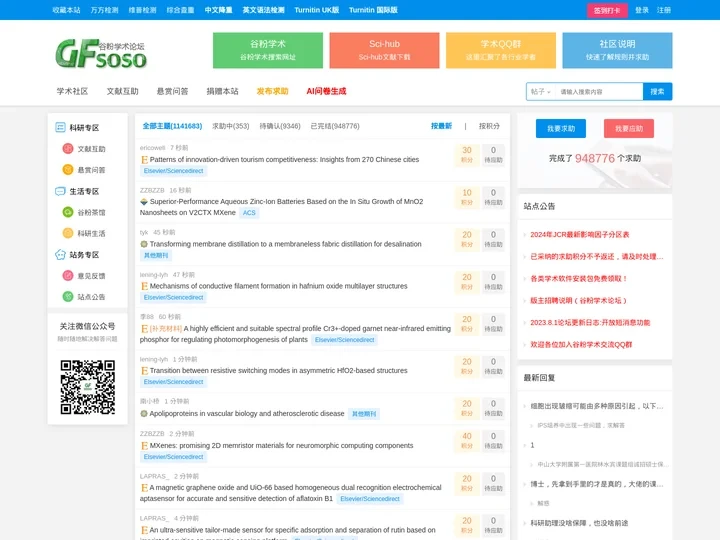The height and width of the screenshot is (540, 720).
Task: Open the 科研专区 section icon
Action: pyautogui.click(x=60, y=127)
